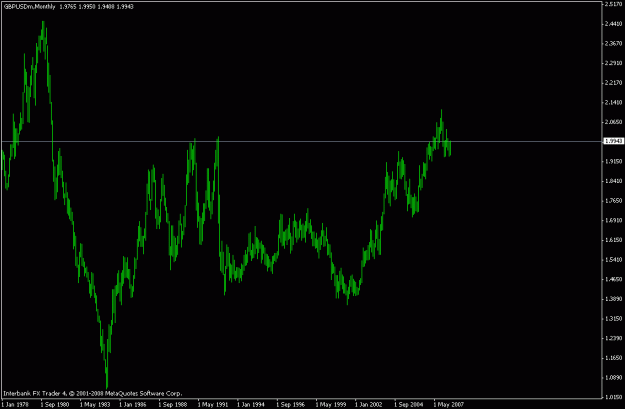Screen dimensions: 625x409
Task: Click the 1 Sep 2004 date label
Action: point(409,405)
